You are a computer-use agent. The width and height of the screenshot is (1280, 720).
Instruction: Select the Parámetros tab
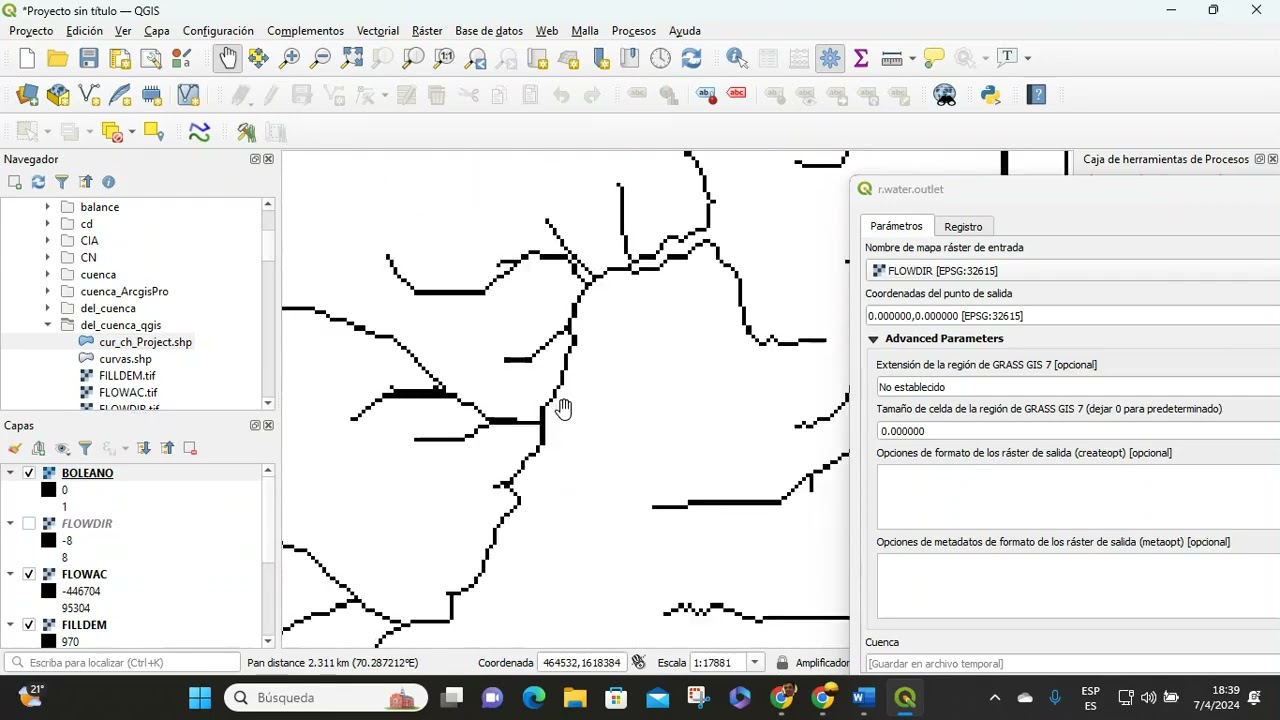[x=896, y=226]
